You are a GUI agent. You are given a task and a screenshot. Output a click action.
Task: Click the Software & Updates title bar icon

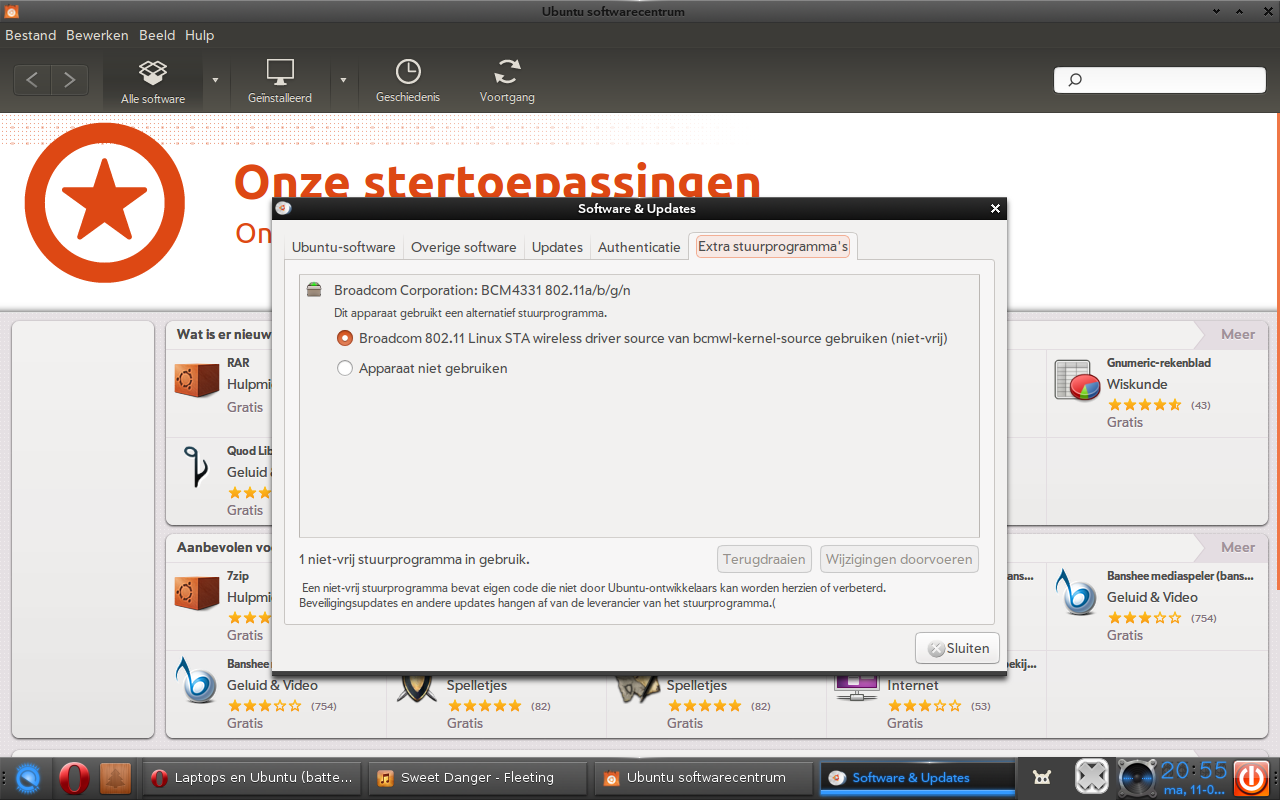pyautogui.click(x=283, y=209)
